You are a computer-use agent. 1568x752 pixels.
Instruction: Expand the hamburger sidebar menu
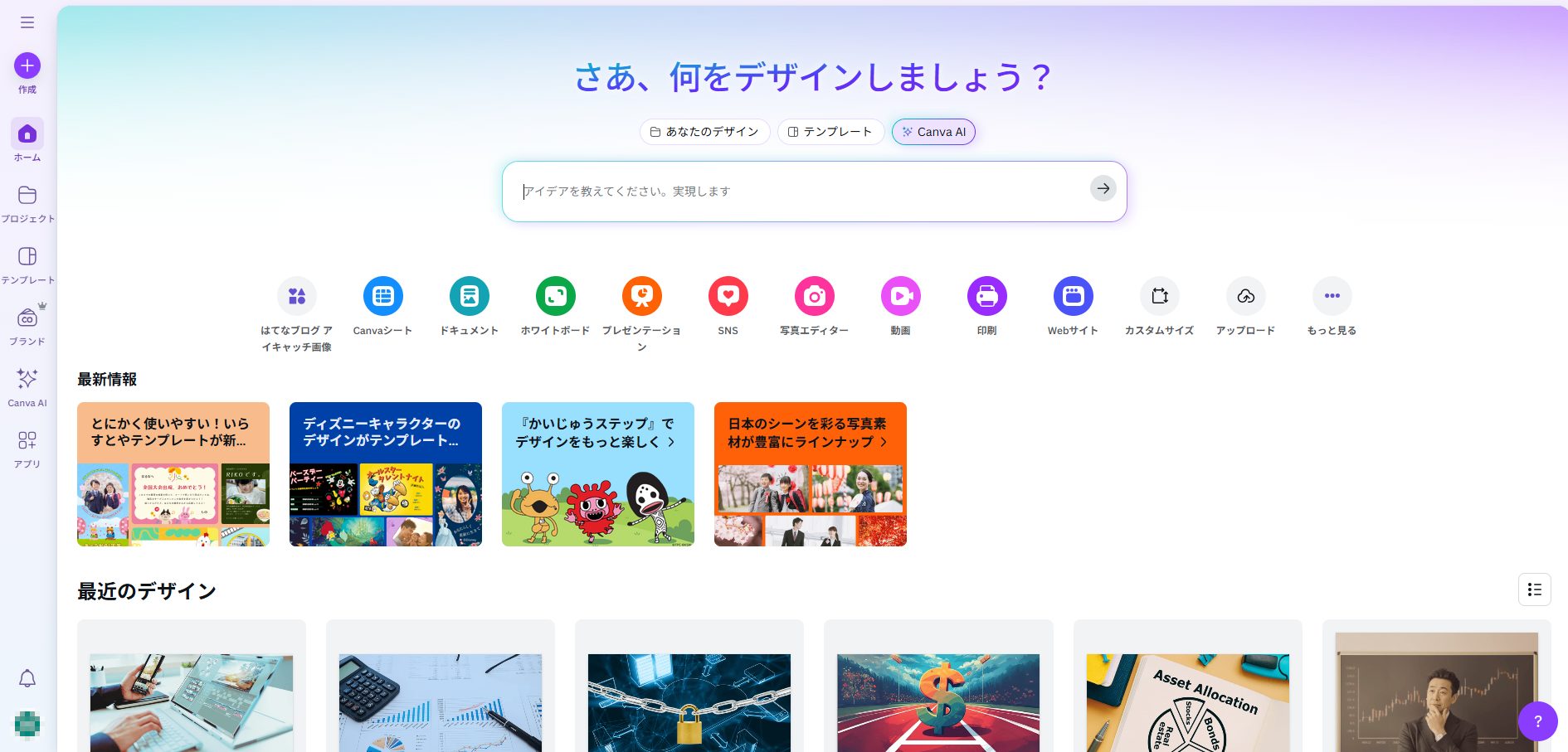tap(27, 22)
